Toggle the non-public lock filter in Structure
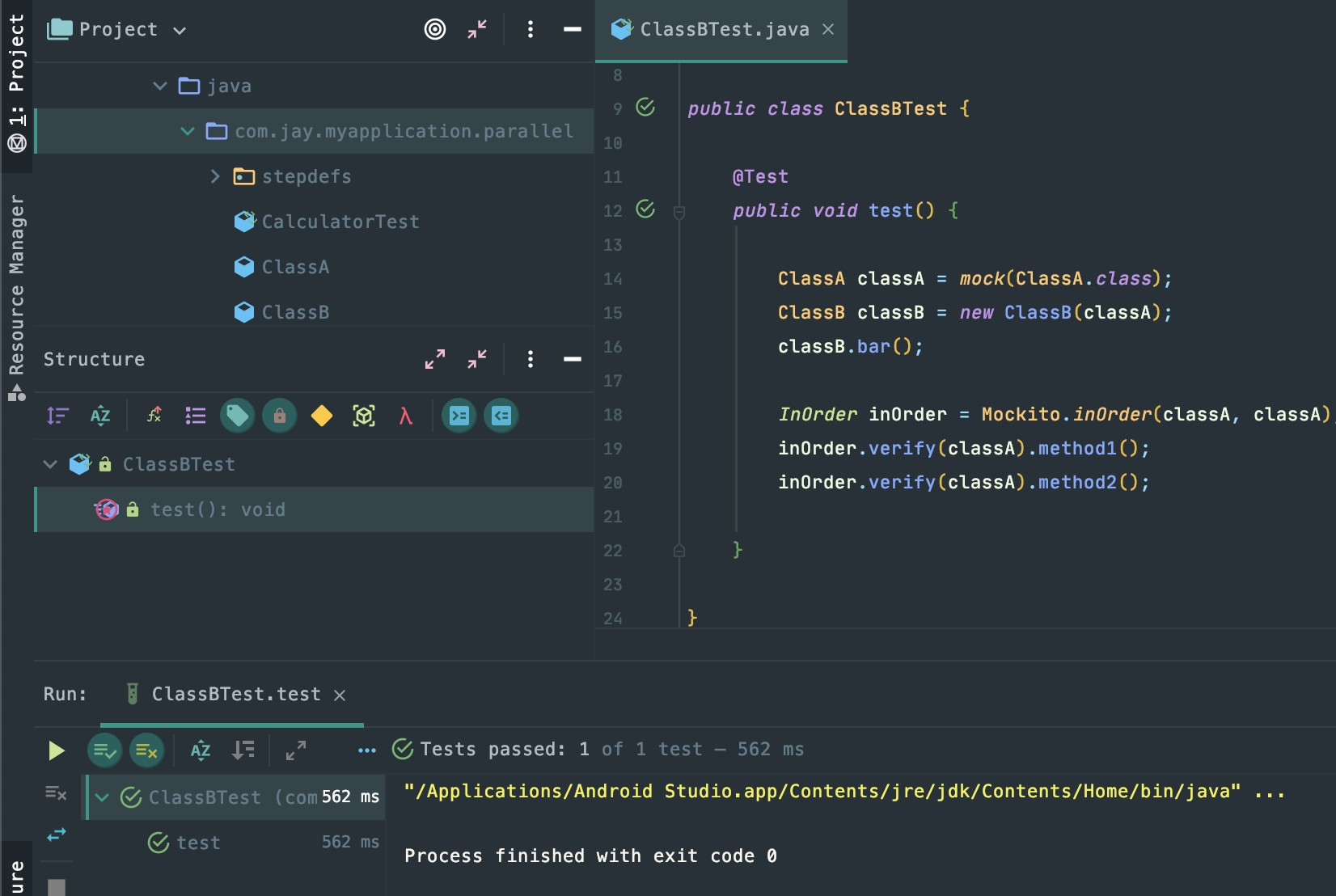Viewport: 1336px width, 896px height. tap(279, 416)
